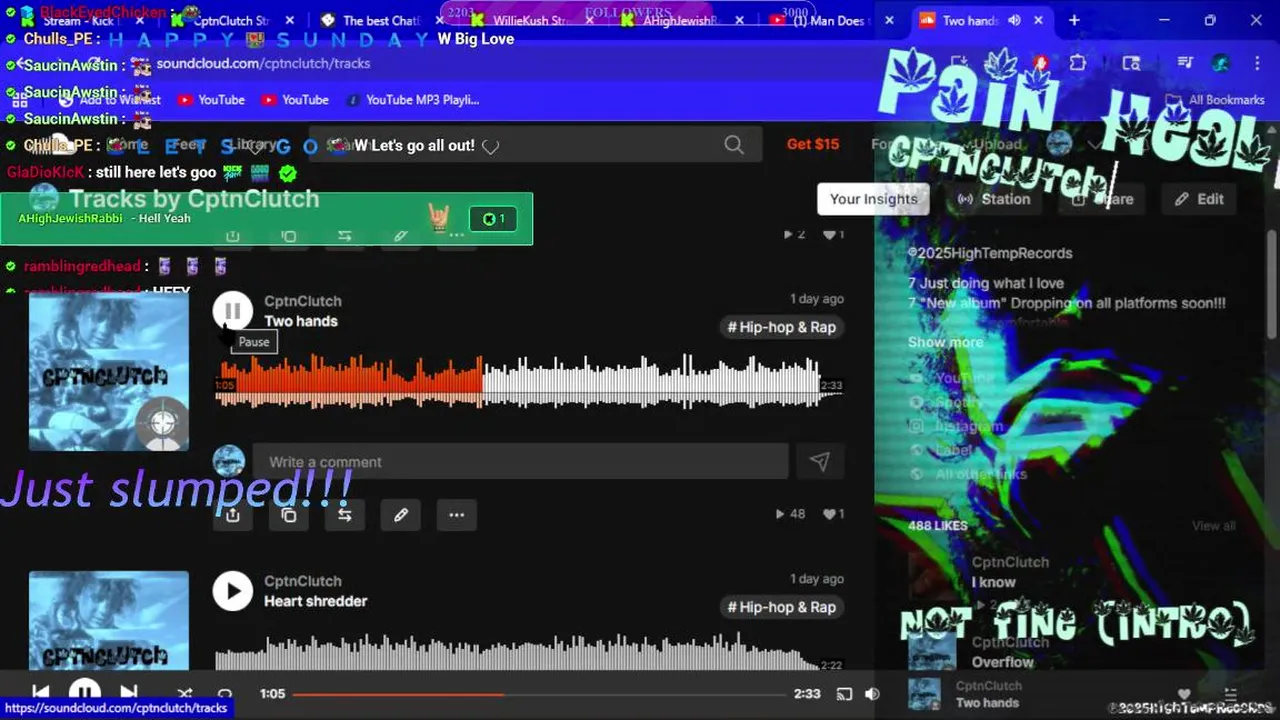Cast playback to a device
The image size is (1280, 720).
click(x=844, y=694)
